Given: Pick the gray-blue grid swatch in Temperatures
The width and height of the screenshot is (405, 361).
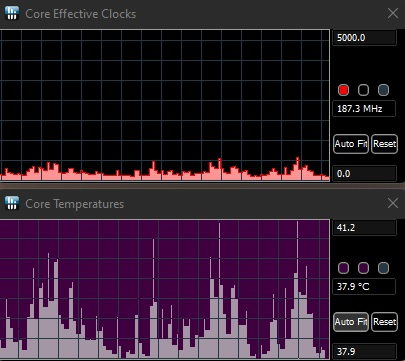Looking at the screenshot, I should 383,268.
